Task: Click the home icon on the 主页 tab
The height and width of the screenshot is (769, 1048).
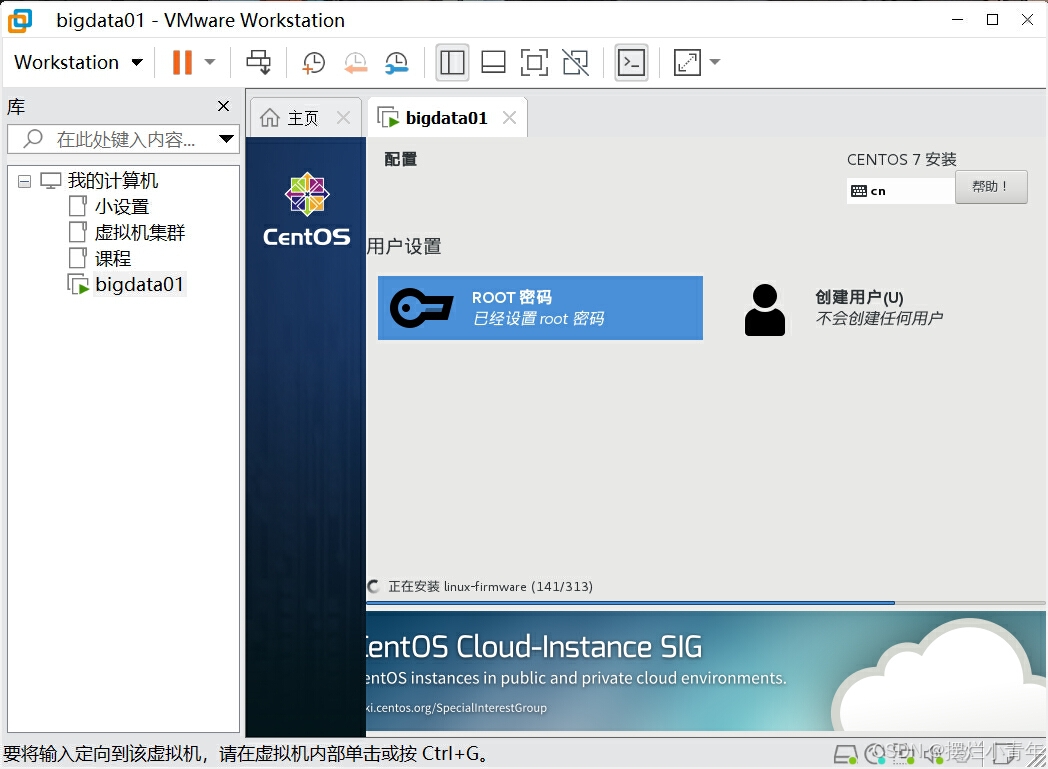Action: 270,118
